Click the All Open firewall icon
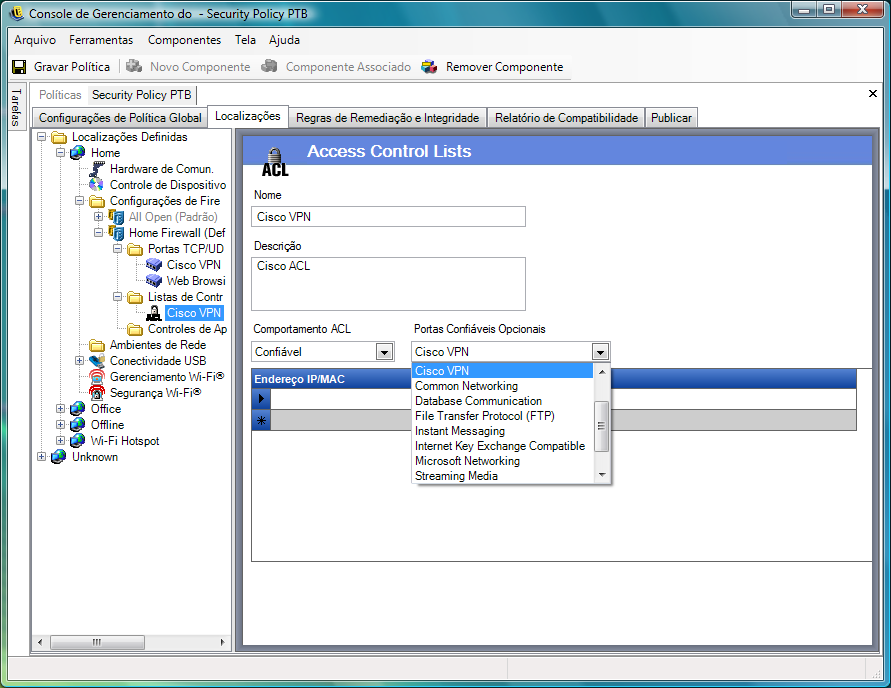The width and height of the screenshot is (891, 688). pos(116,216)
